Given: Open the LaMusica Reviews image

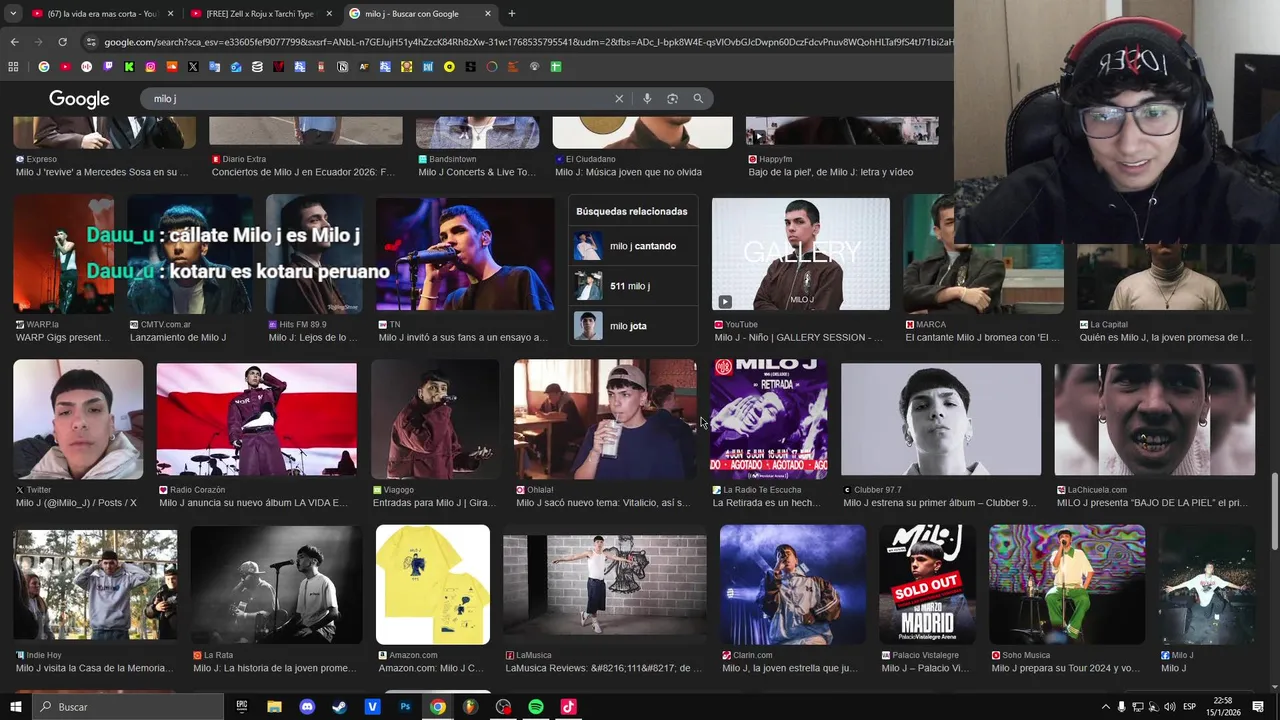Looking at the screenshot, I should 605,584.
